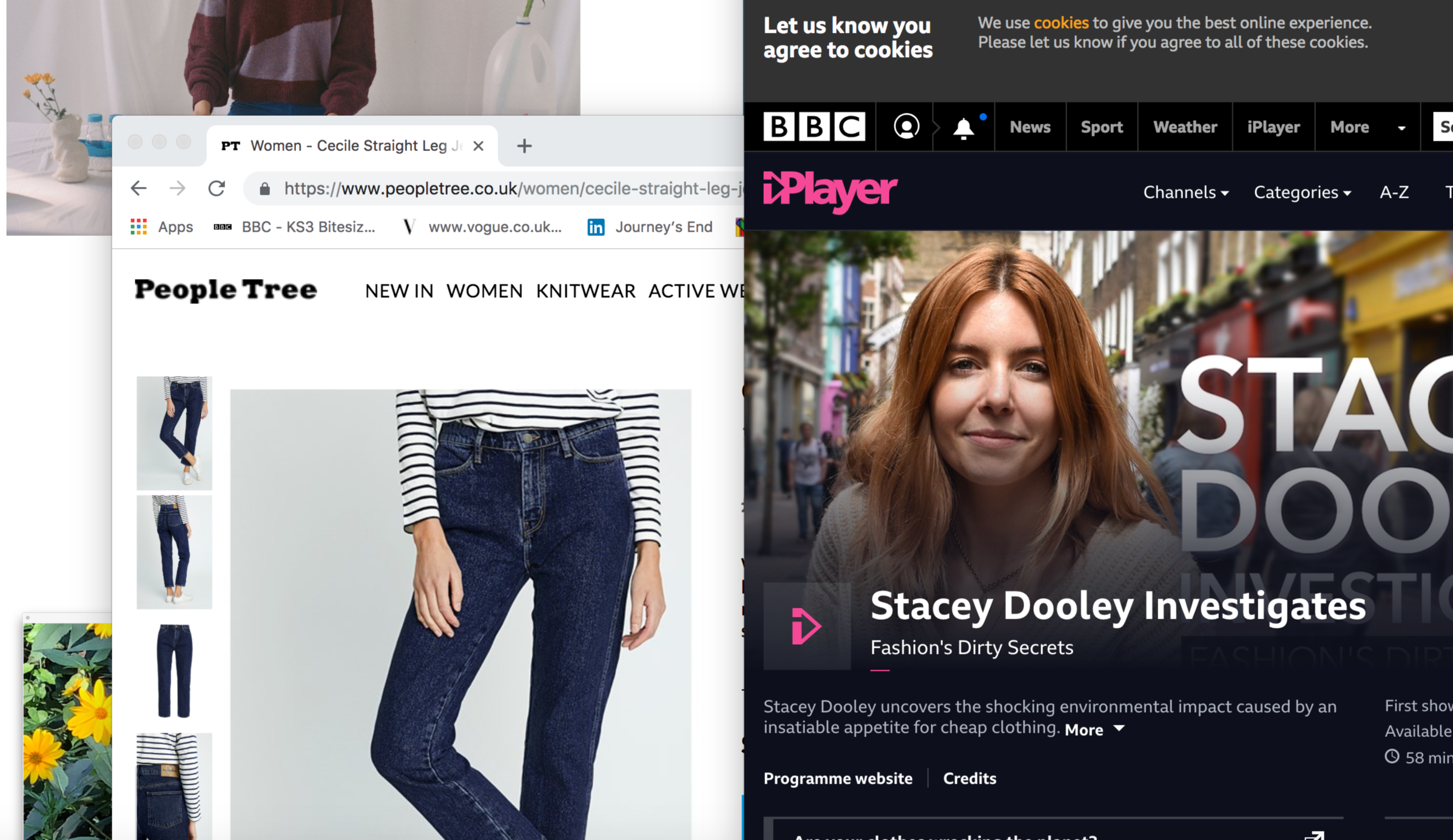Screen dimensions: 1453x840
Task: Click the yellow flowers photo window
Action: point(67,728)
